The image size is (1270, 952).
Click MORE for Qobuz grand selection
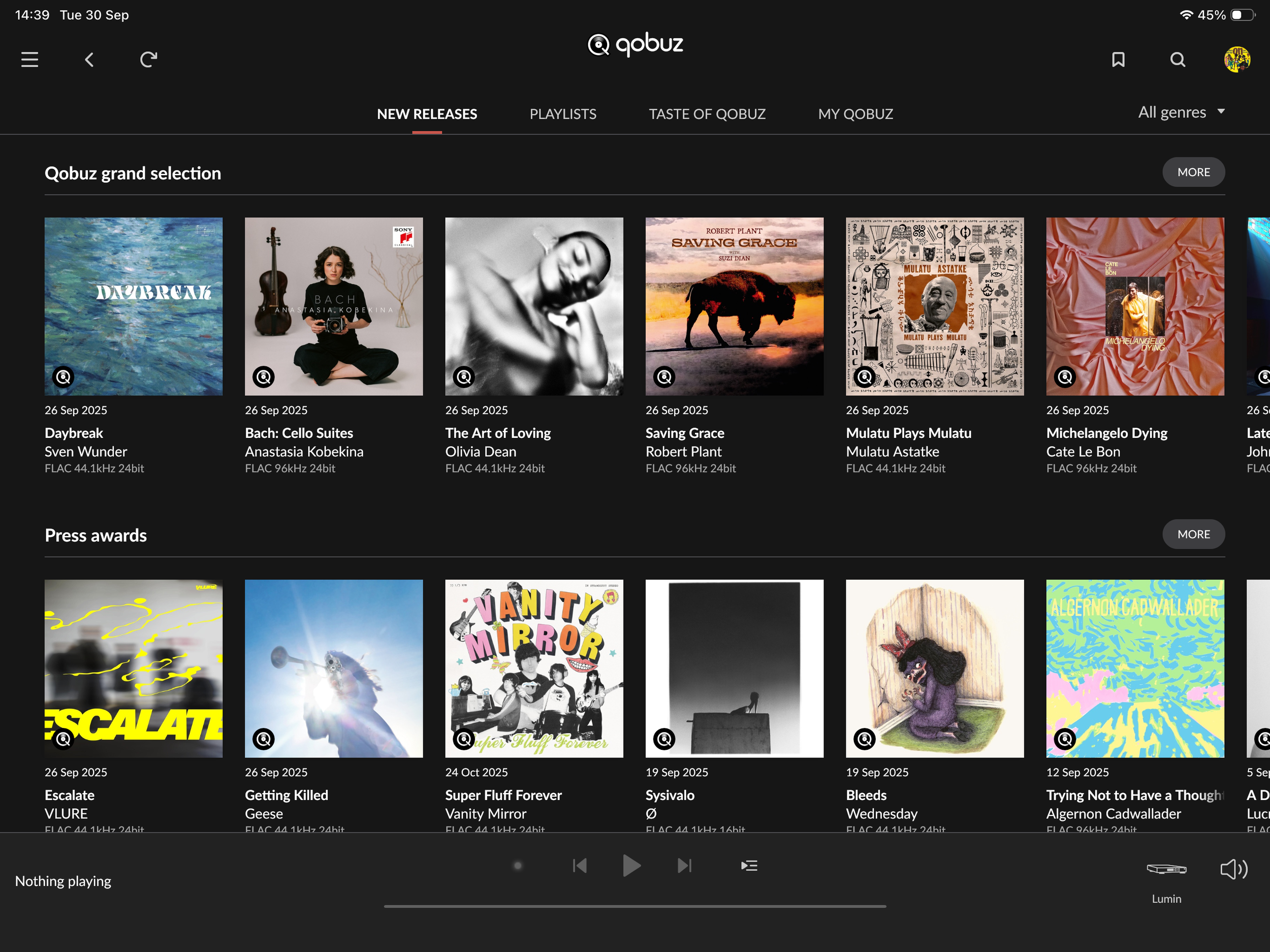pyautogui.click(x=1193, y=172)
